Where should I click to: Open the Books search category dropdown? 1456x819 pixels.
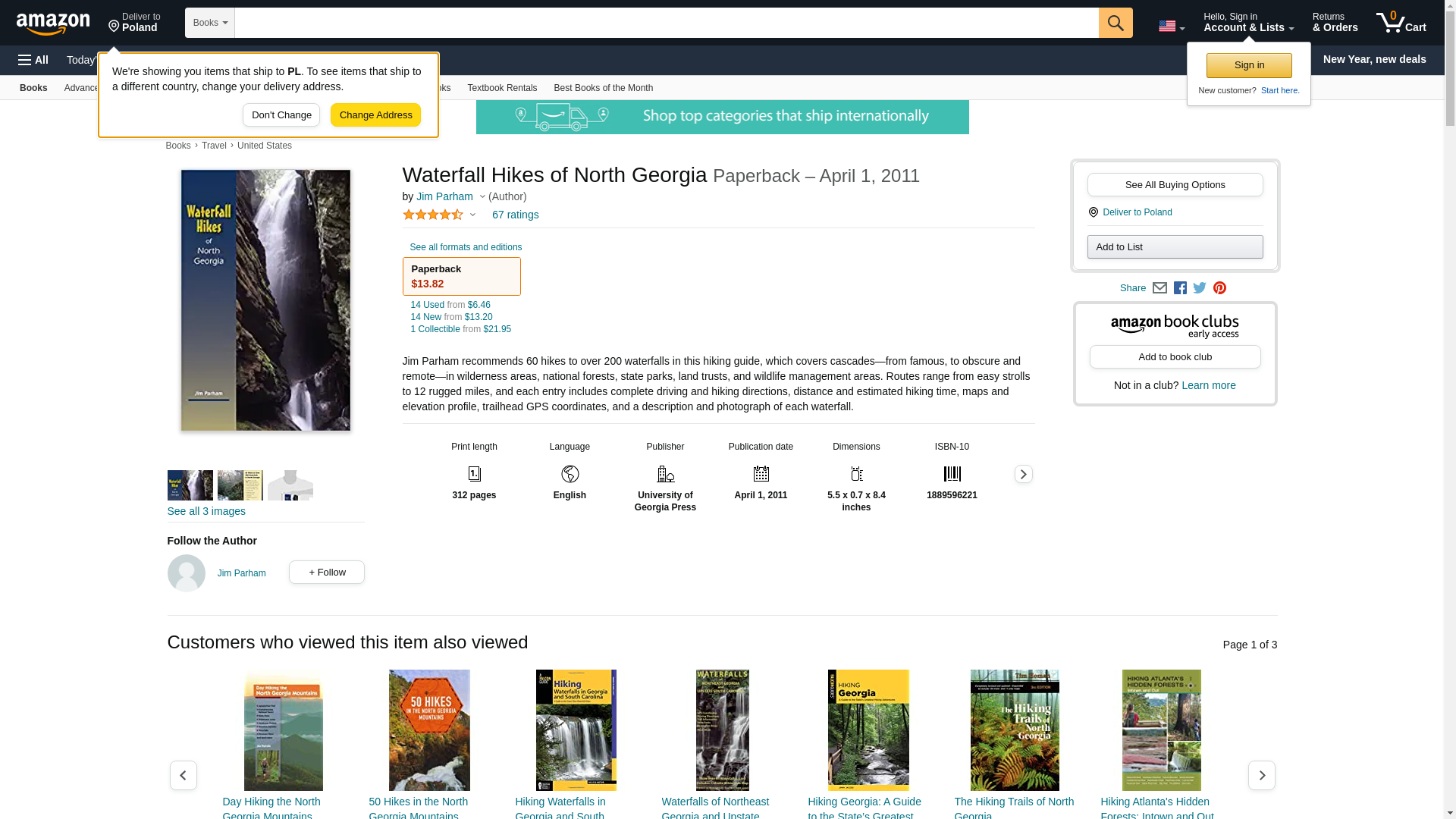210,23
